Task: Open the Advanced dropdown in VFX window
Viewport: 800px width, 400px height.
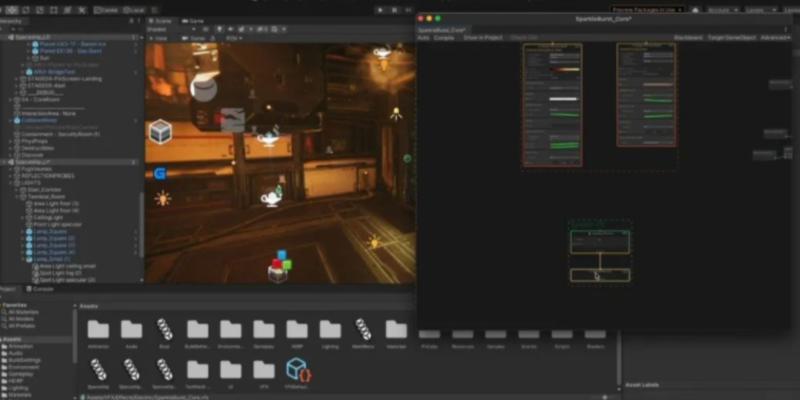Action: (776, 38)
